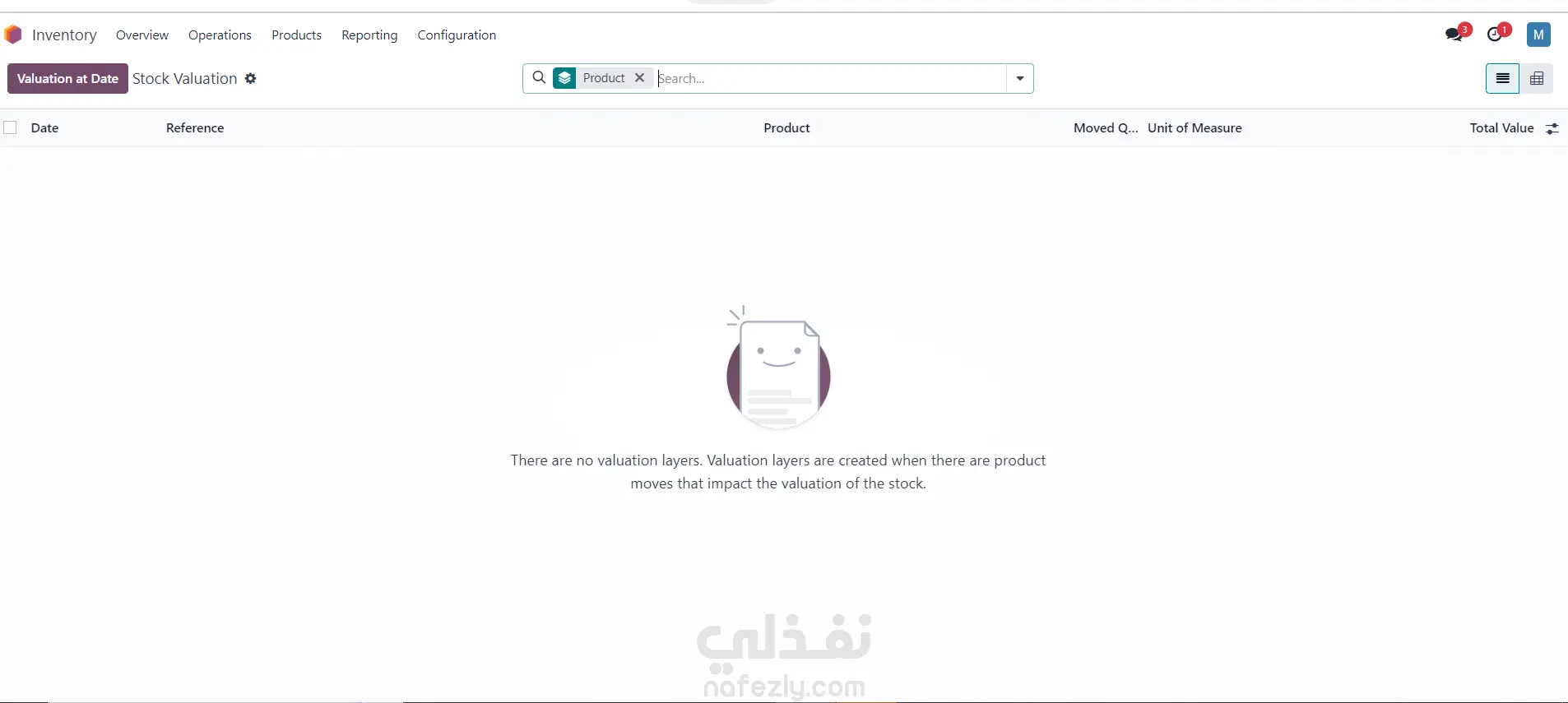The width and height of the screenshot is (1568, 703).
Task: Toggle the select all rows checkbox
Action: coord(10,127)
